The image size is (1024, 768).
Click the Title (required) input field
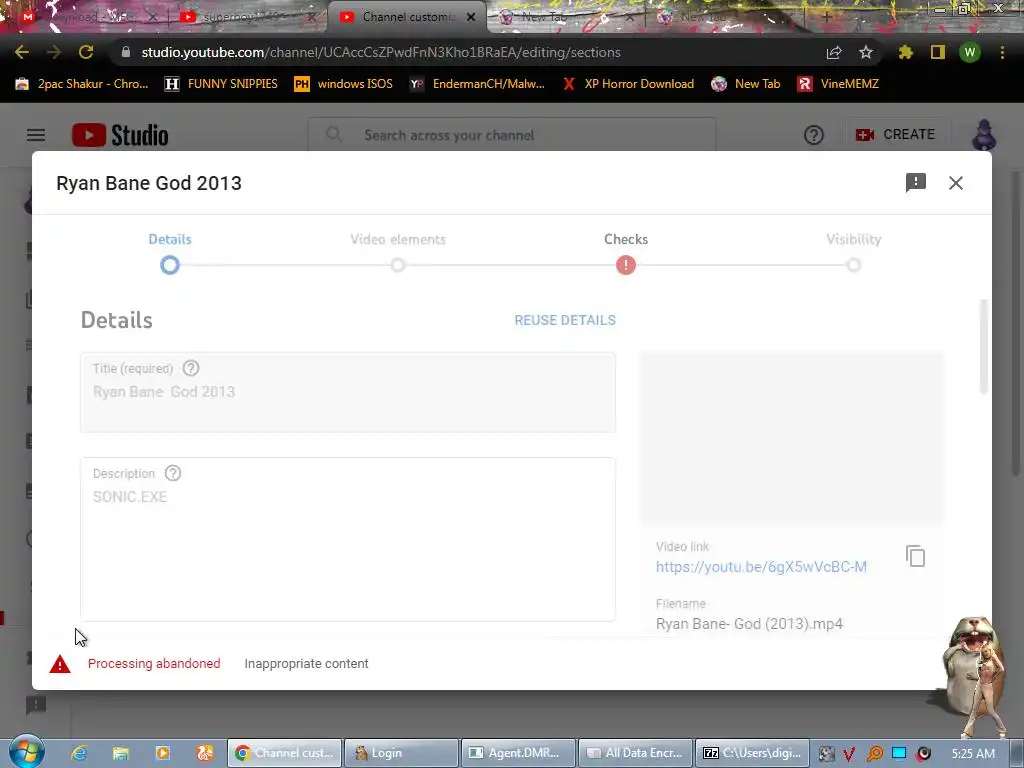pos(347,392)
